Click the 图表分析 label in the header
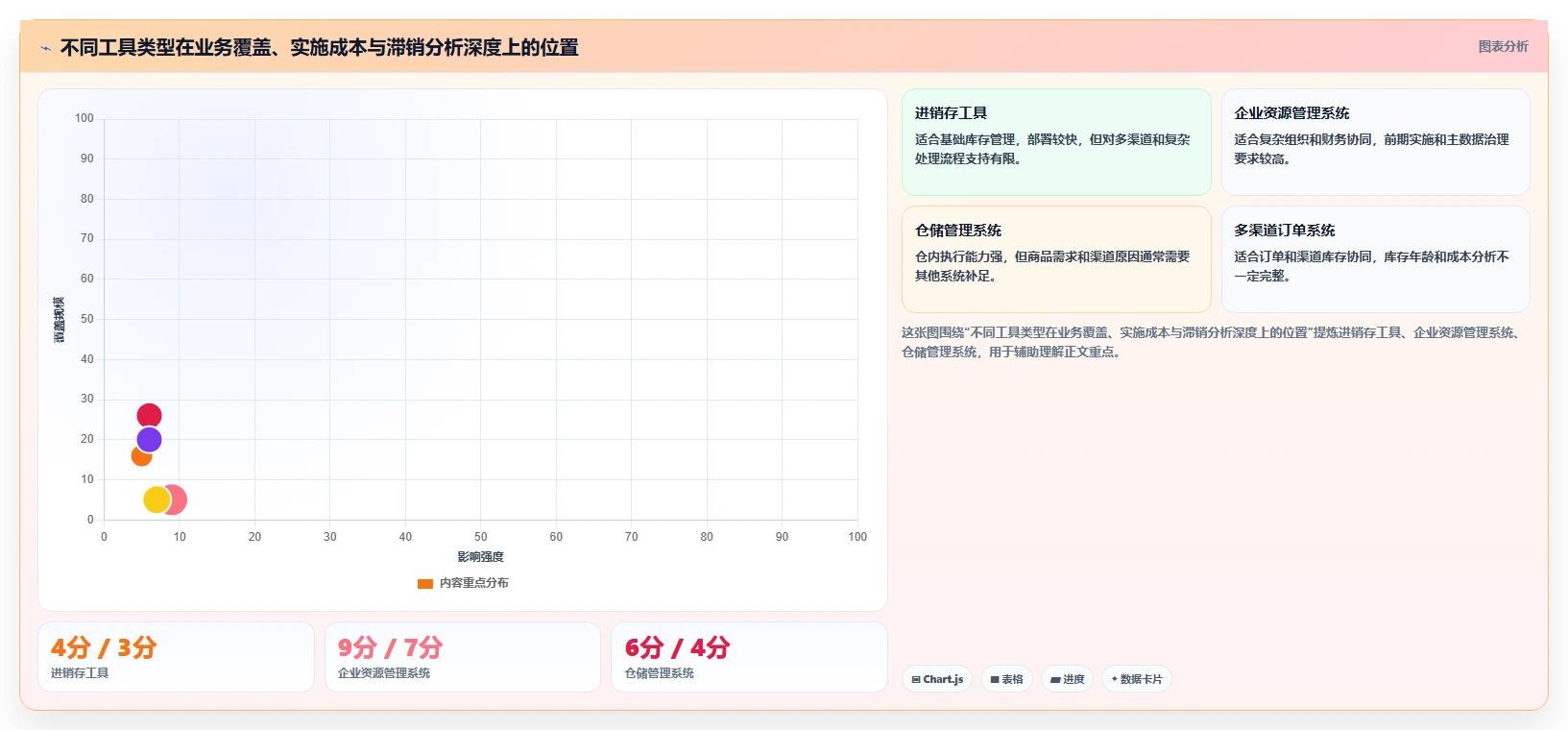1568x730 pixels. pyautogui.click(x=1503, y=46)
